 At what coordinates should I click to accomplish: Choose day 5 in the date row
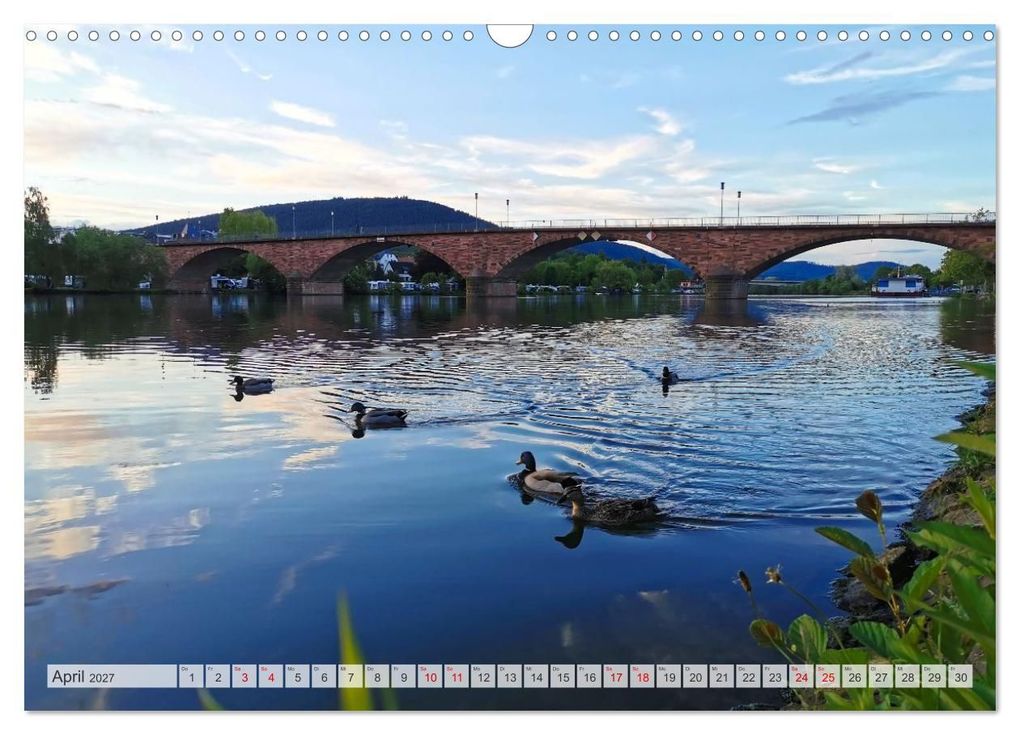(297, 676)
